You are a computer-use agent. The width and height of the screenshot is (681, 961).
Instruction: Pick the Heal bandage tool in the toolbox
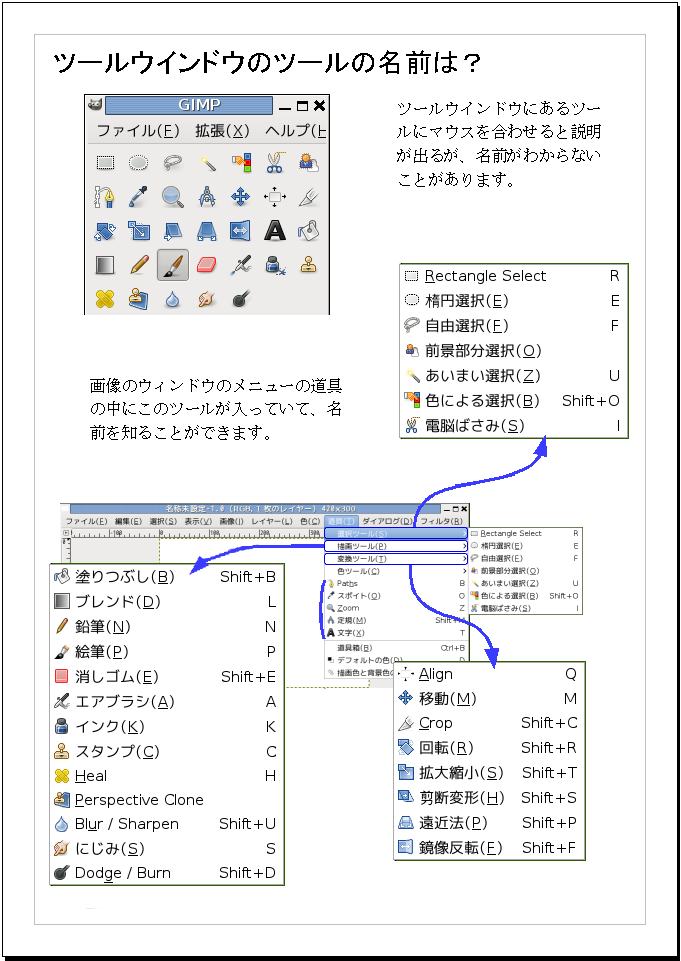click(x=105, y=299)
